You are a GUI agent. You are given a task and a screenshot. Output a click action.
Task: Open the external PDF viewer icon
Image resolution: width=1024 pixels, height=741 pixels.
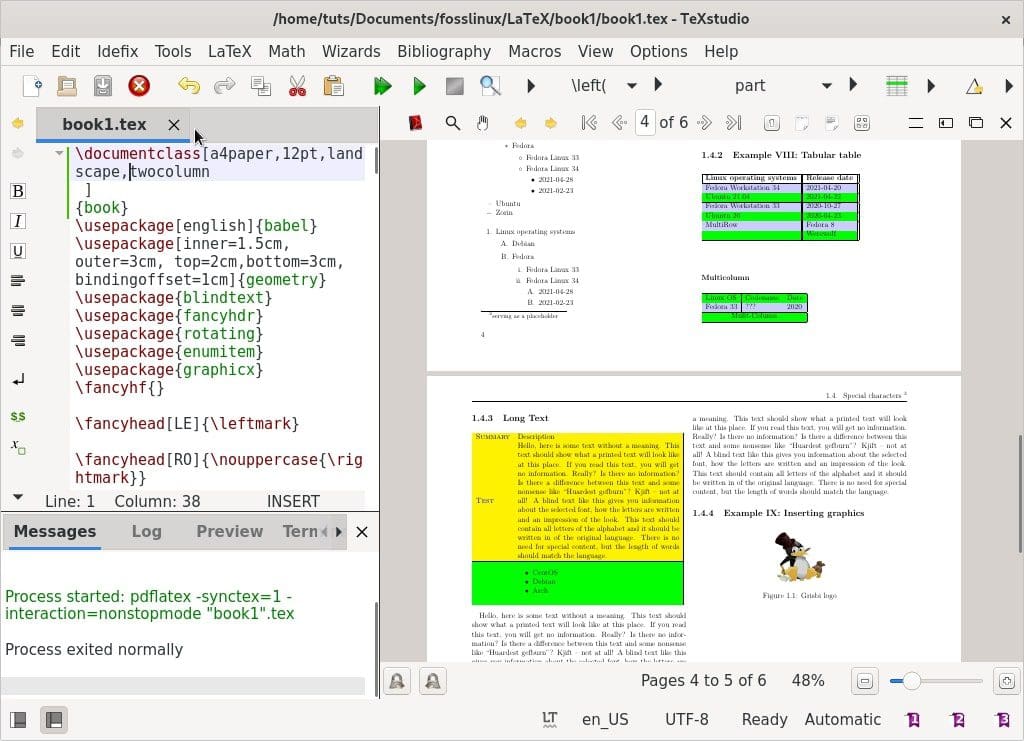(x=413, y=123)
